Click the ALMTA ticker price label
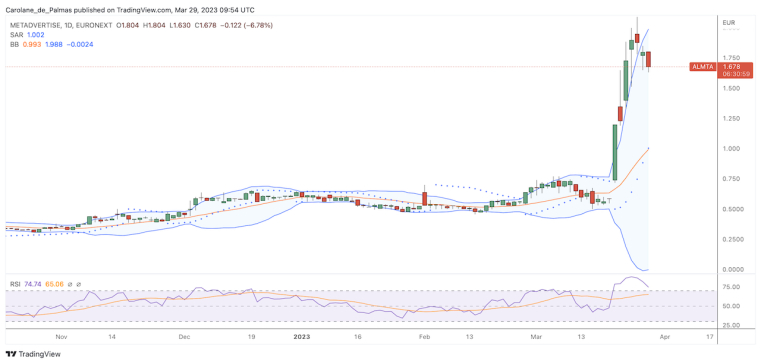Viewport: 760px width, 364px height. [x=702, y=67]
